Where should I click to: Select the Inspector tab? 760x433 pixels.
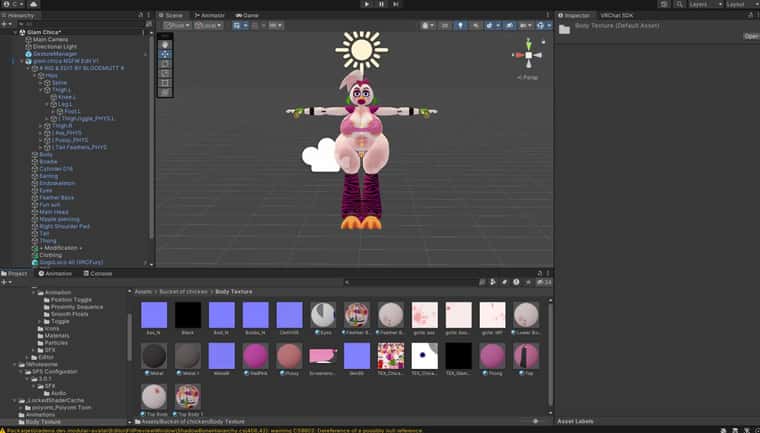pyautogui.click(x=574, y=16)
